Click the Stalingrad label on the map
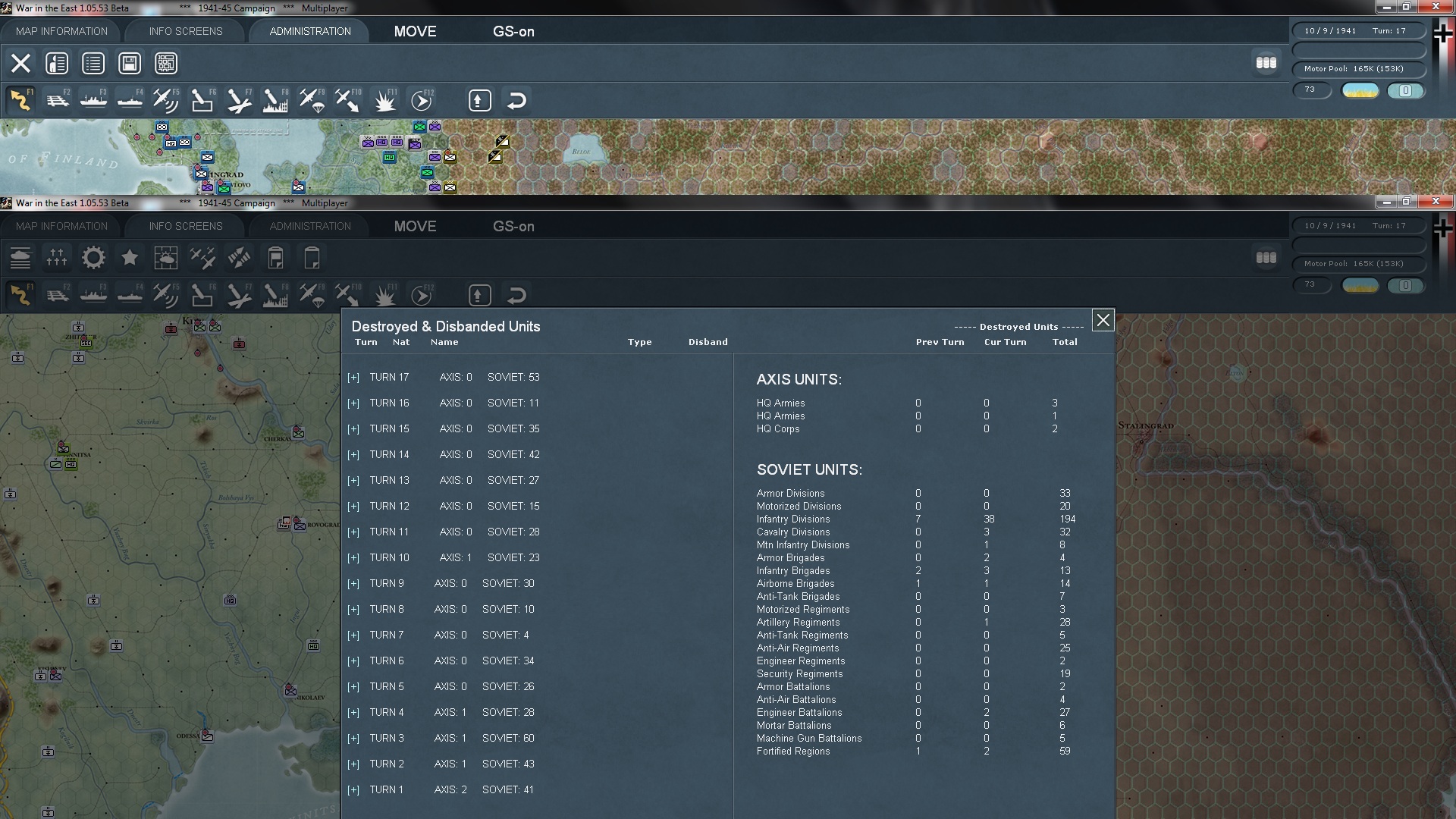Screen dimensions: 1456x819 click(x=1146, y=426)
